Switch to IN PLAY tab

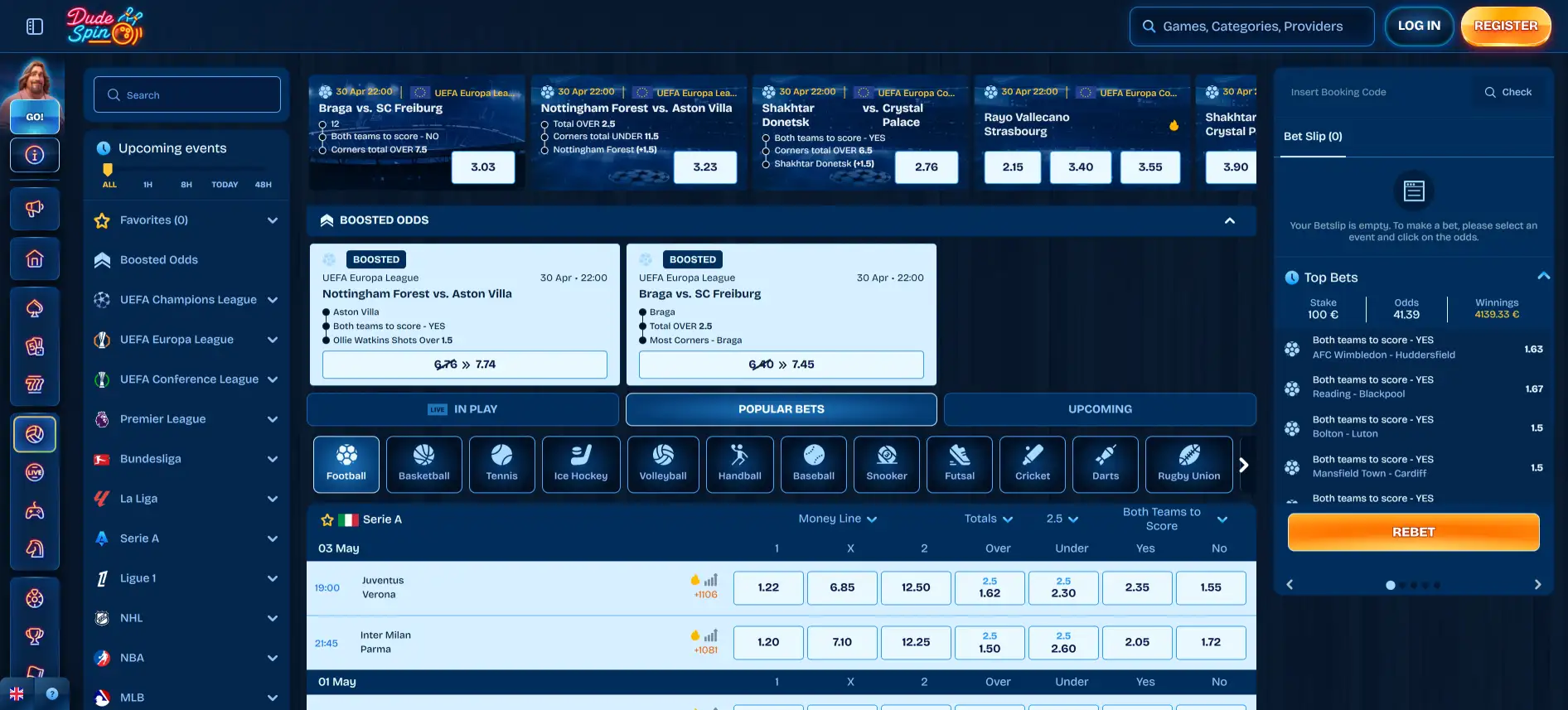click(x=462, y=409)
